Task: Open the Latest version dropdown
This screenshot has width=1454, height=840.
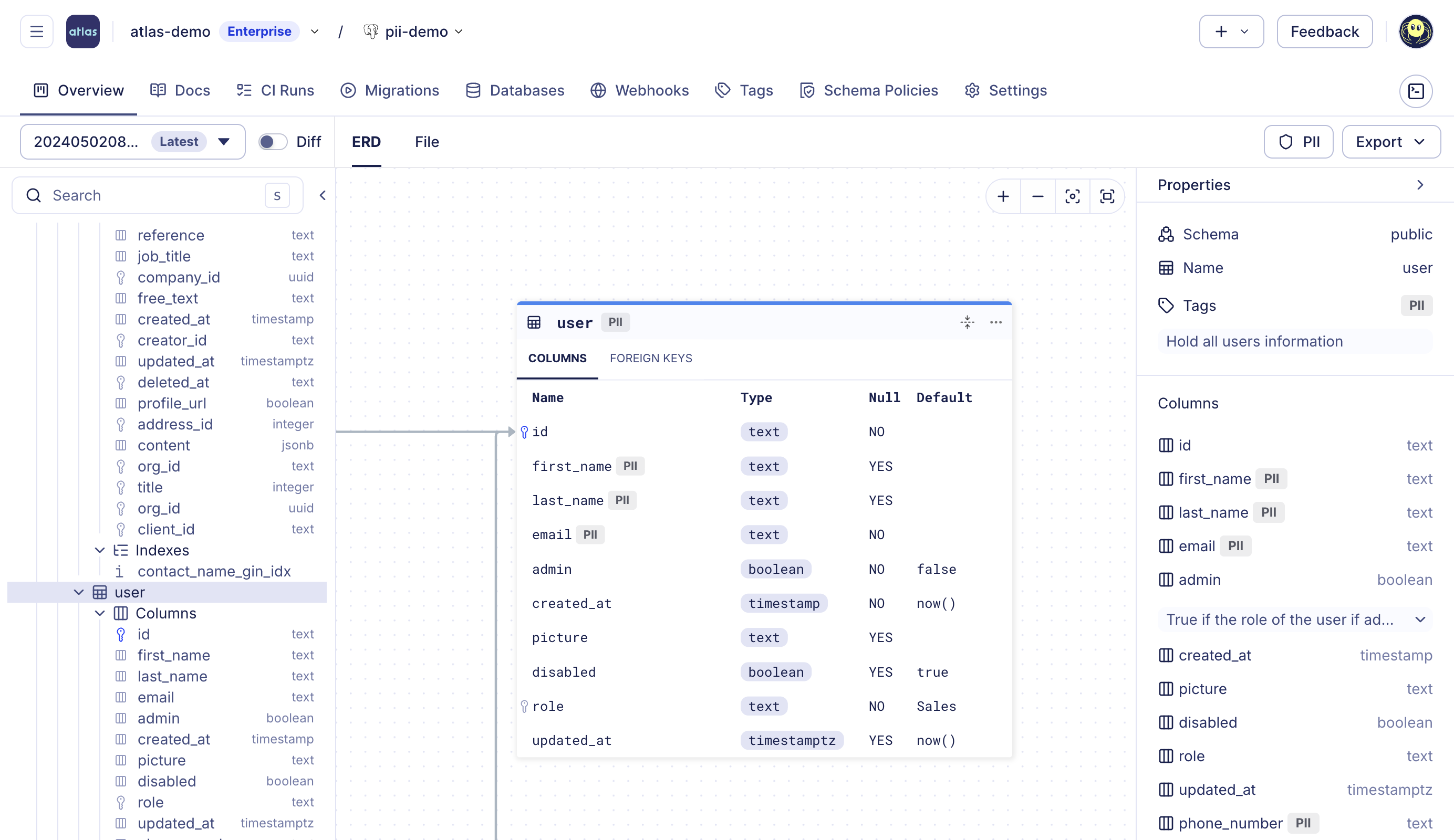Action: tap(223, 141)
